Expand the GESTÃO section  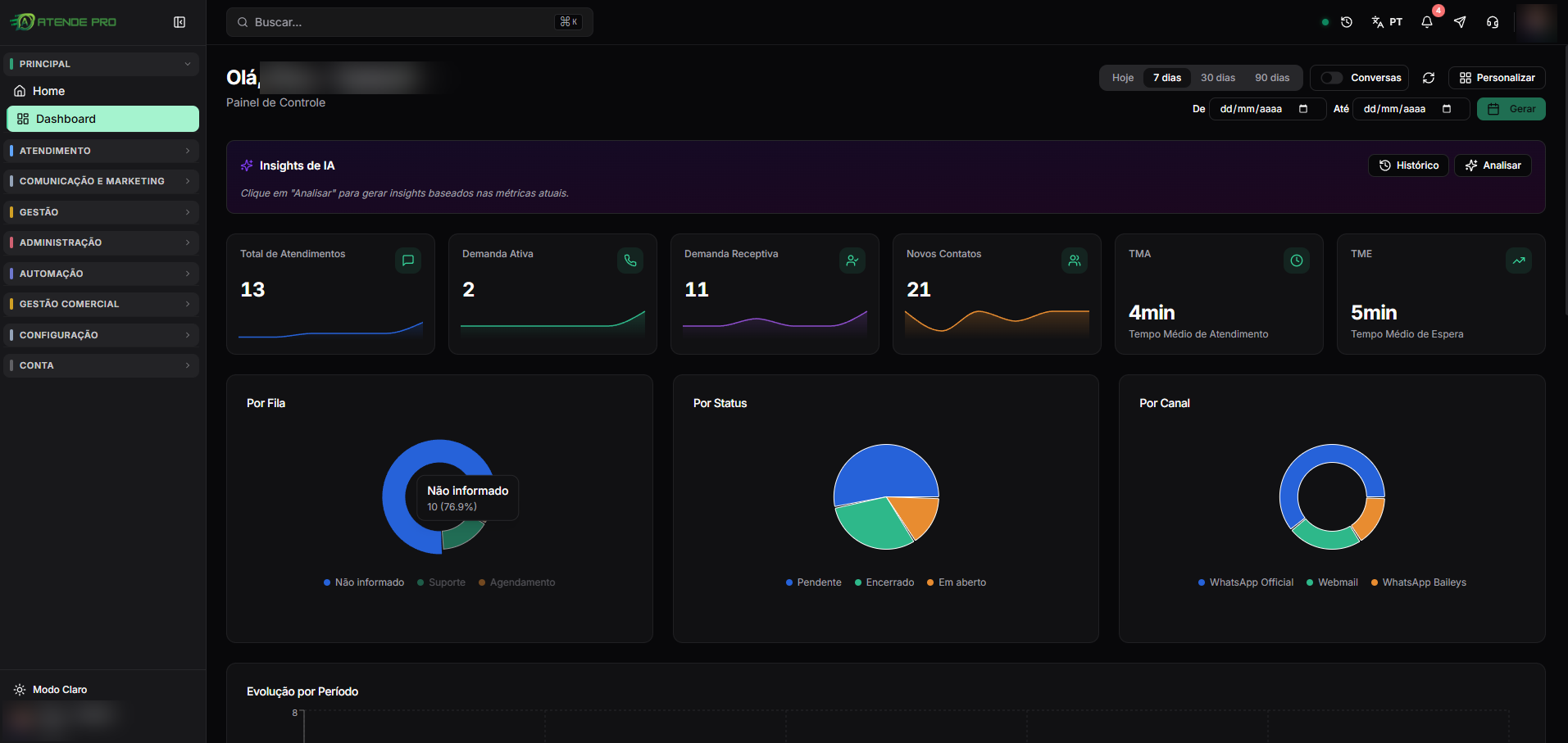(x=102, y=212)
